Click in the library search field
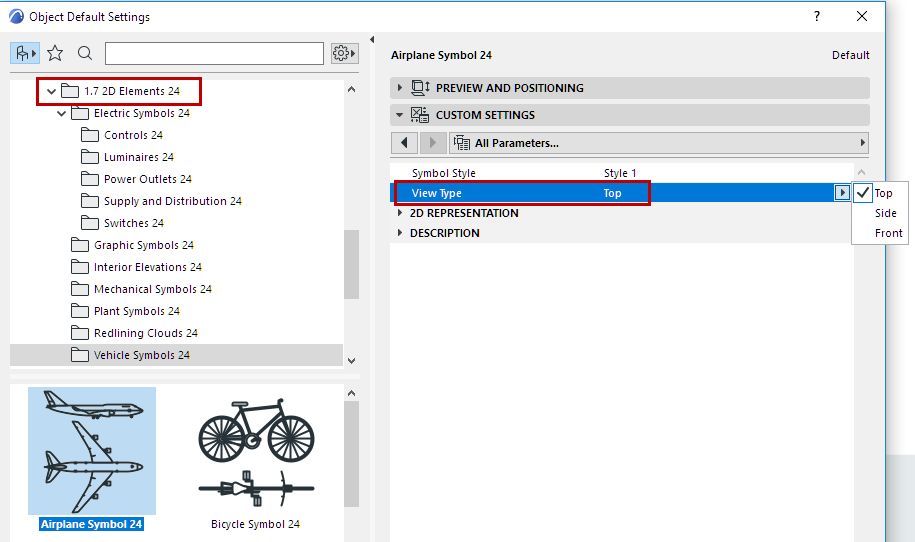This screenshot has width=915, height=542. pos(214,54)
